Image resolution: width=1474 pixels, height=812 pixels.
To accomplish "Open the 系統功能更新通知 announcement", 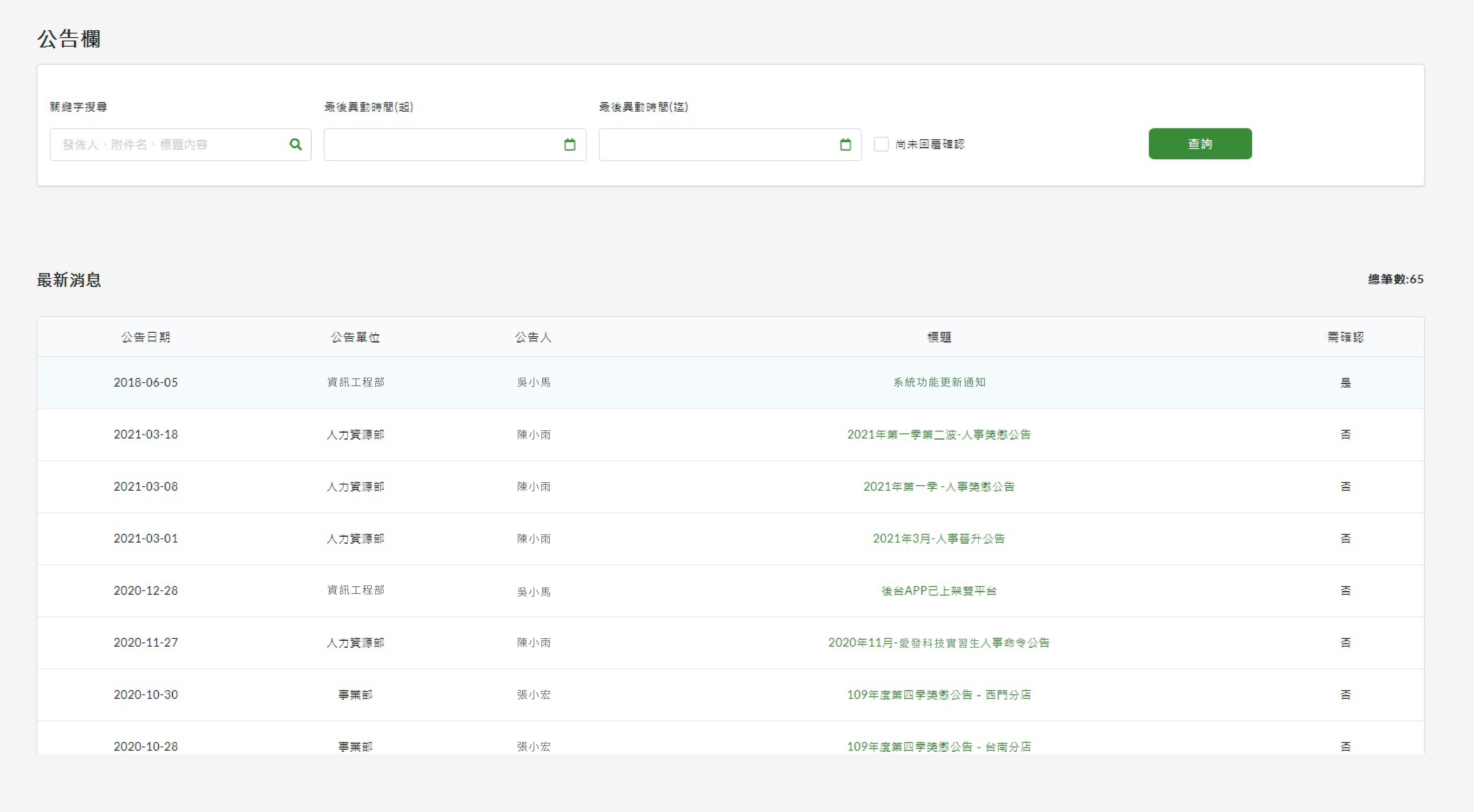I will point(939,383).
